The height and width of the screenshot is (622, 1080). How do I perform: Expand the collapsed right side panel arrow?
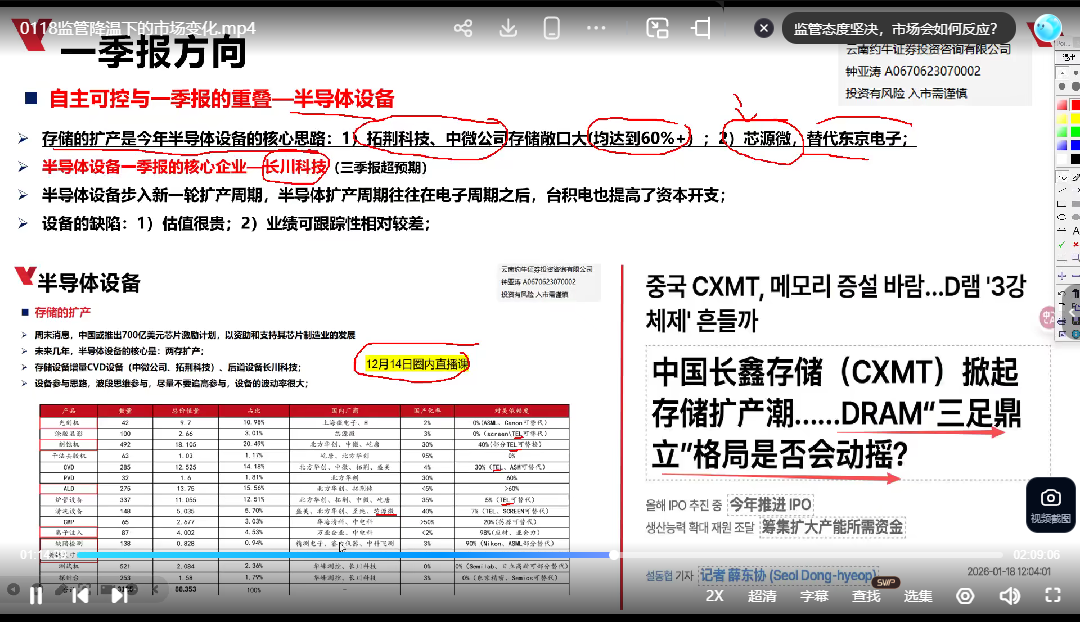click(x=1072, y=311)
